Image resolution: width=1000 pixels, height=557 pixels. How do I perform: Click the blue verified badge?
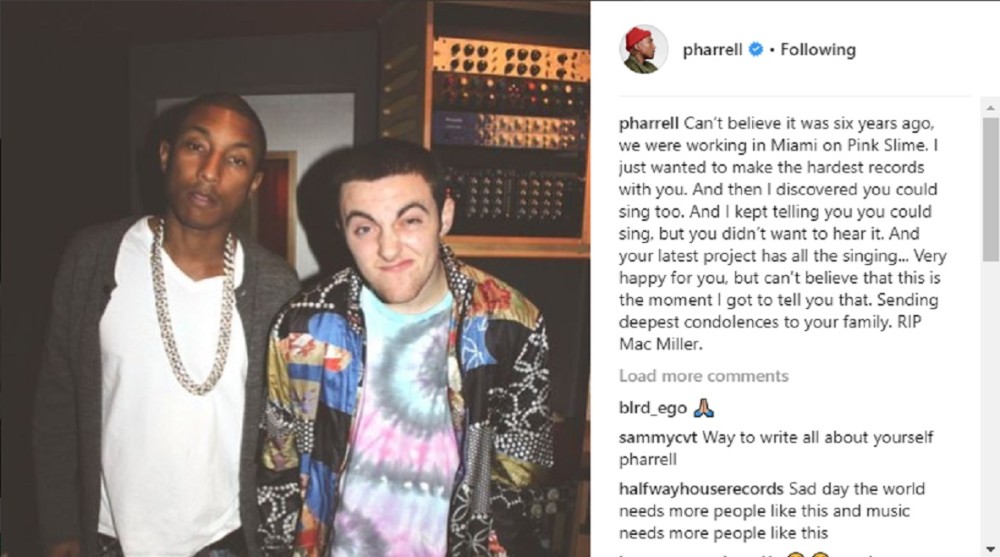[x=756, y=49]
